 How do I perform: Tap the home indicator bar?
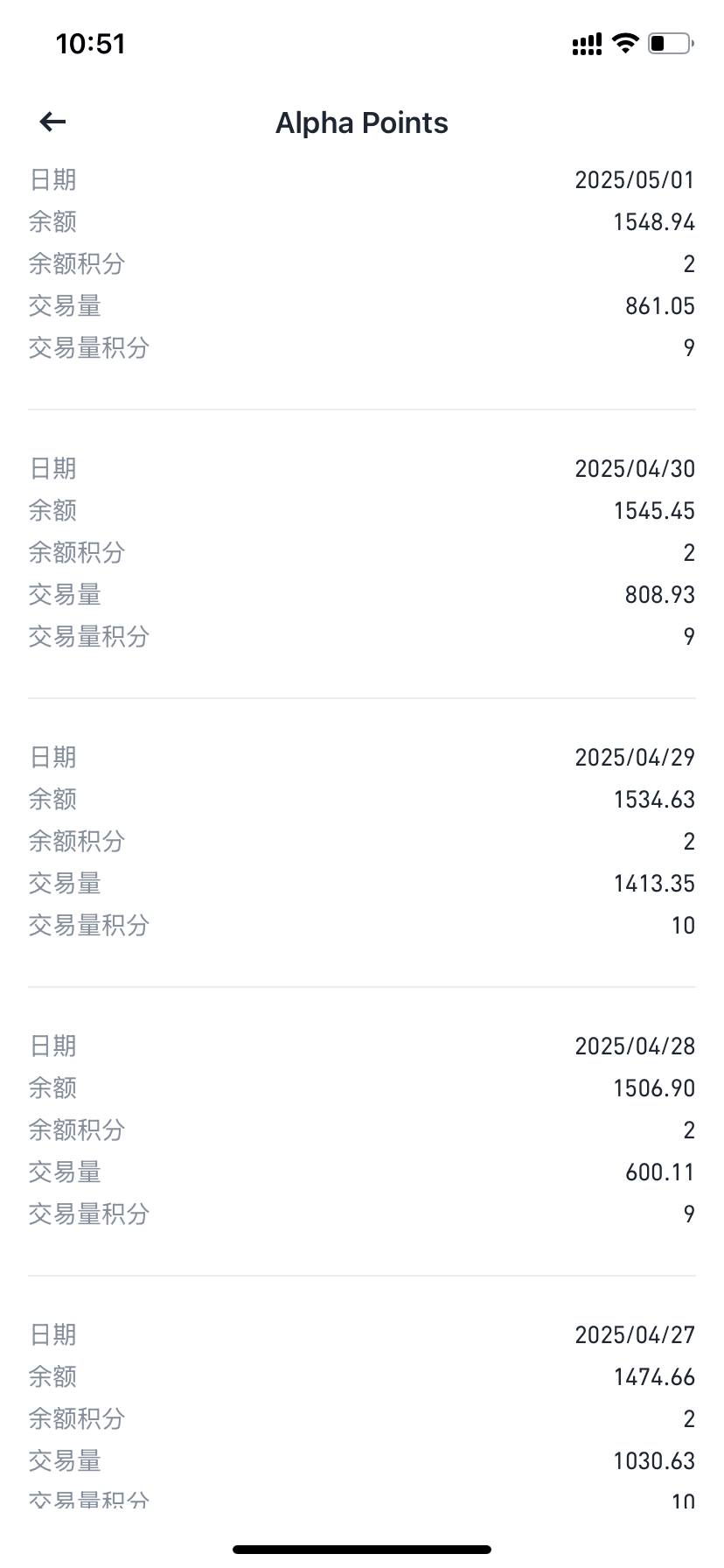[362, 1550]
